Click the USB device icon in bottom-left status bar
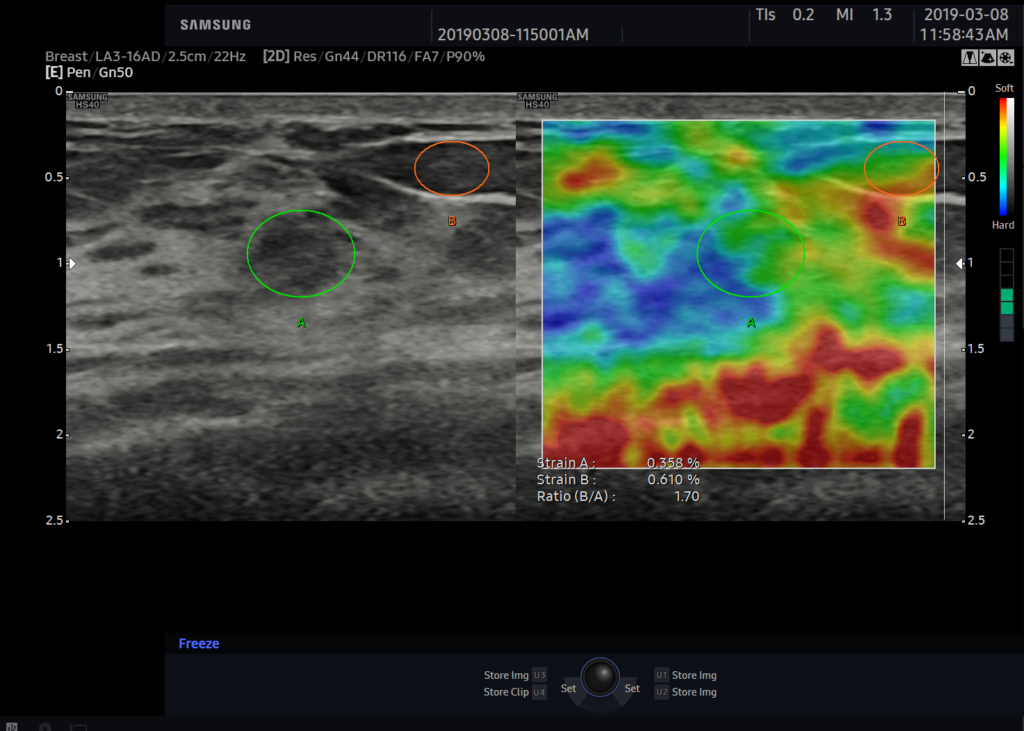The image size is (1024, 731). [12, 726]
